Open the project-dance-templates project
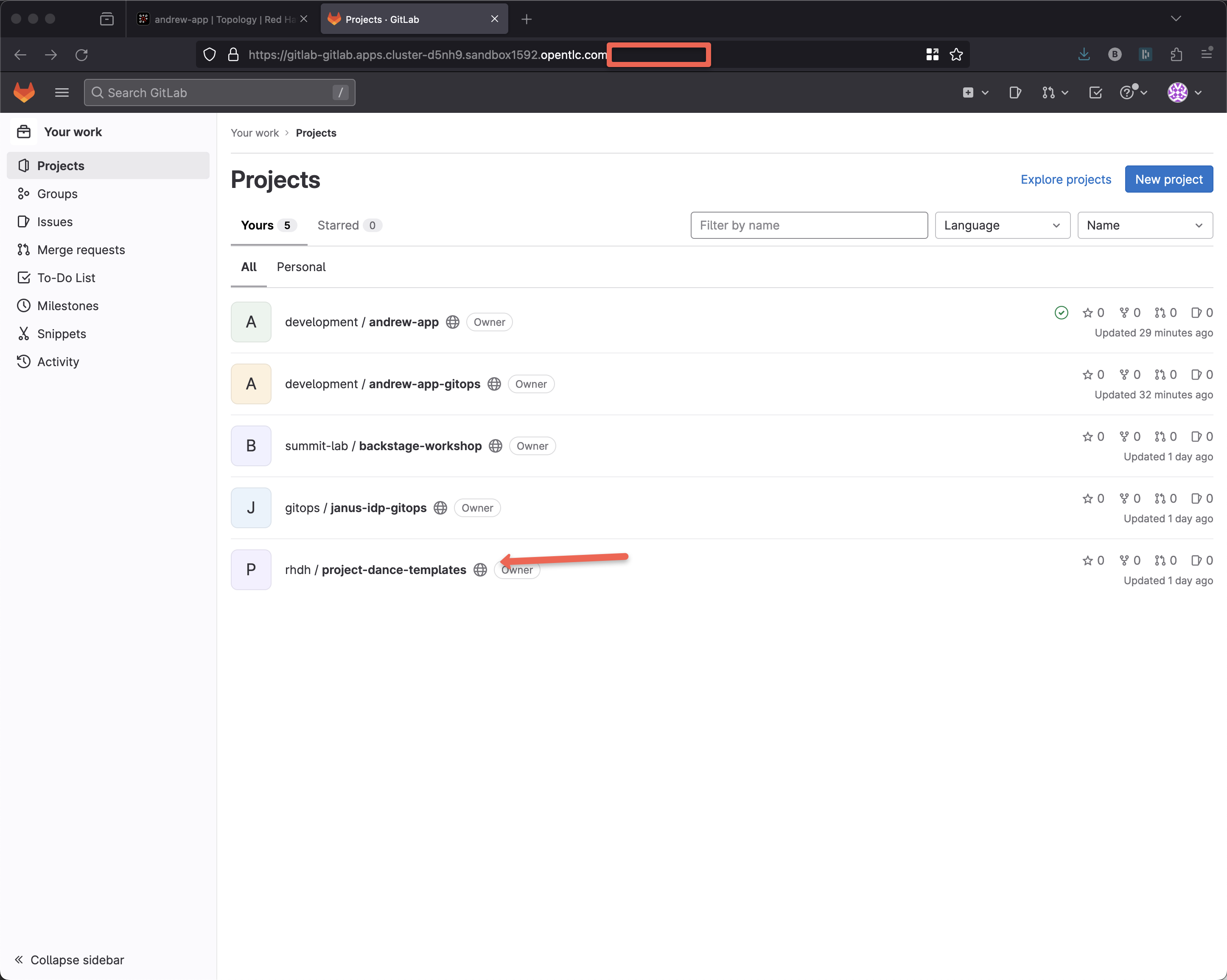This screenshot has height=980, width=1227. point(393,570)
